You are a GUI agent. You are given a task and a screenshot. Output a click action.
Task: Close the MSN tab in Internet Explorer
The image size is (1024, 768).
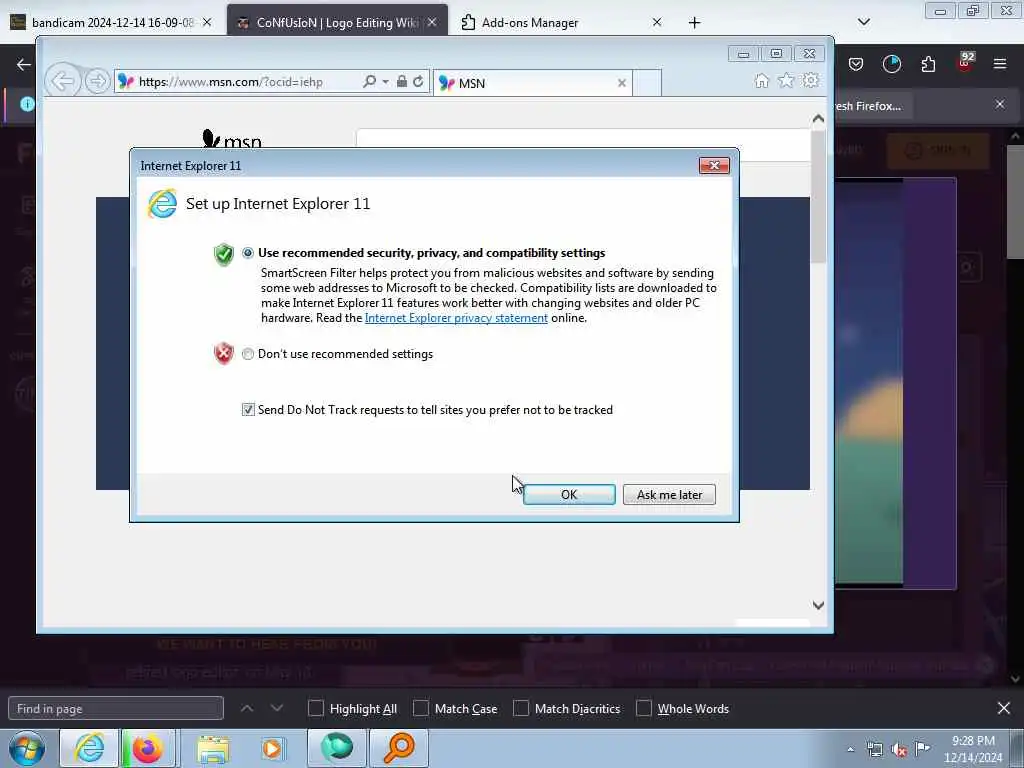[622, 83]
